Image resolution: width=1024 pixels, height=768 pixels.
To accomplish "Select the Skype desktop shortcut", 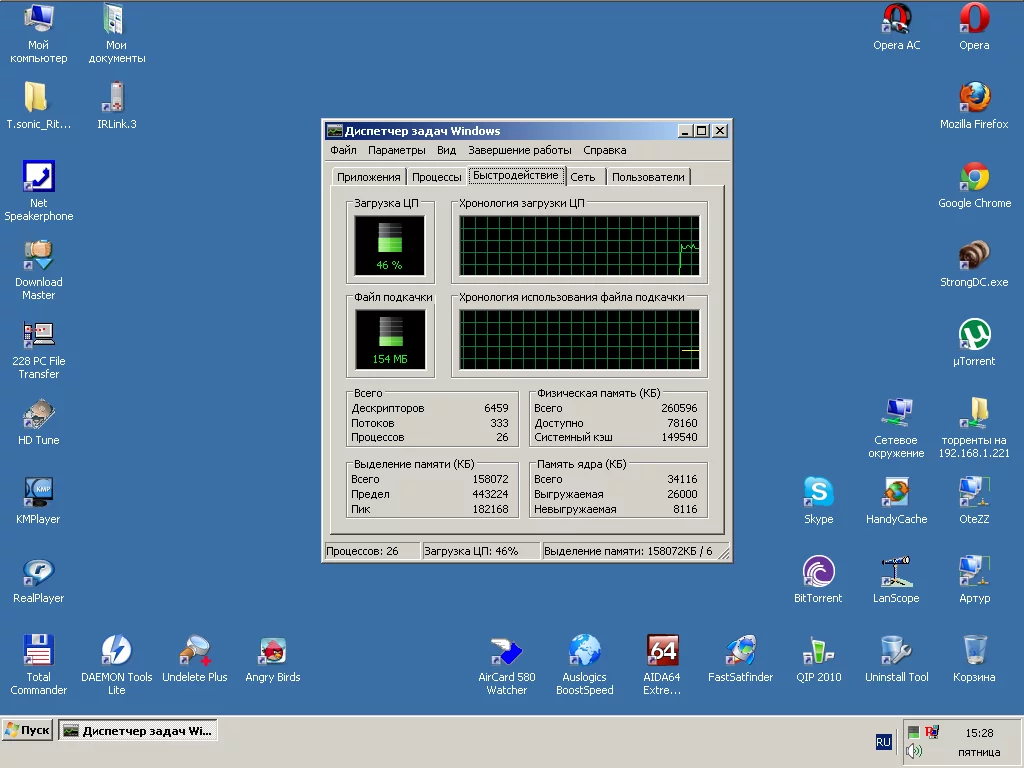I will click(x=818, y=493).
